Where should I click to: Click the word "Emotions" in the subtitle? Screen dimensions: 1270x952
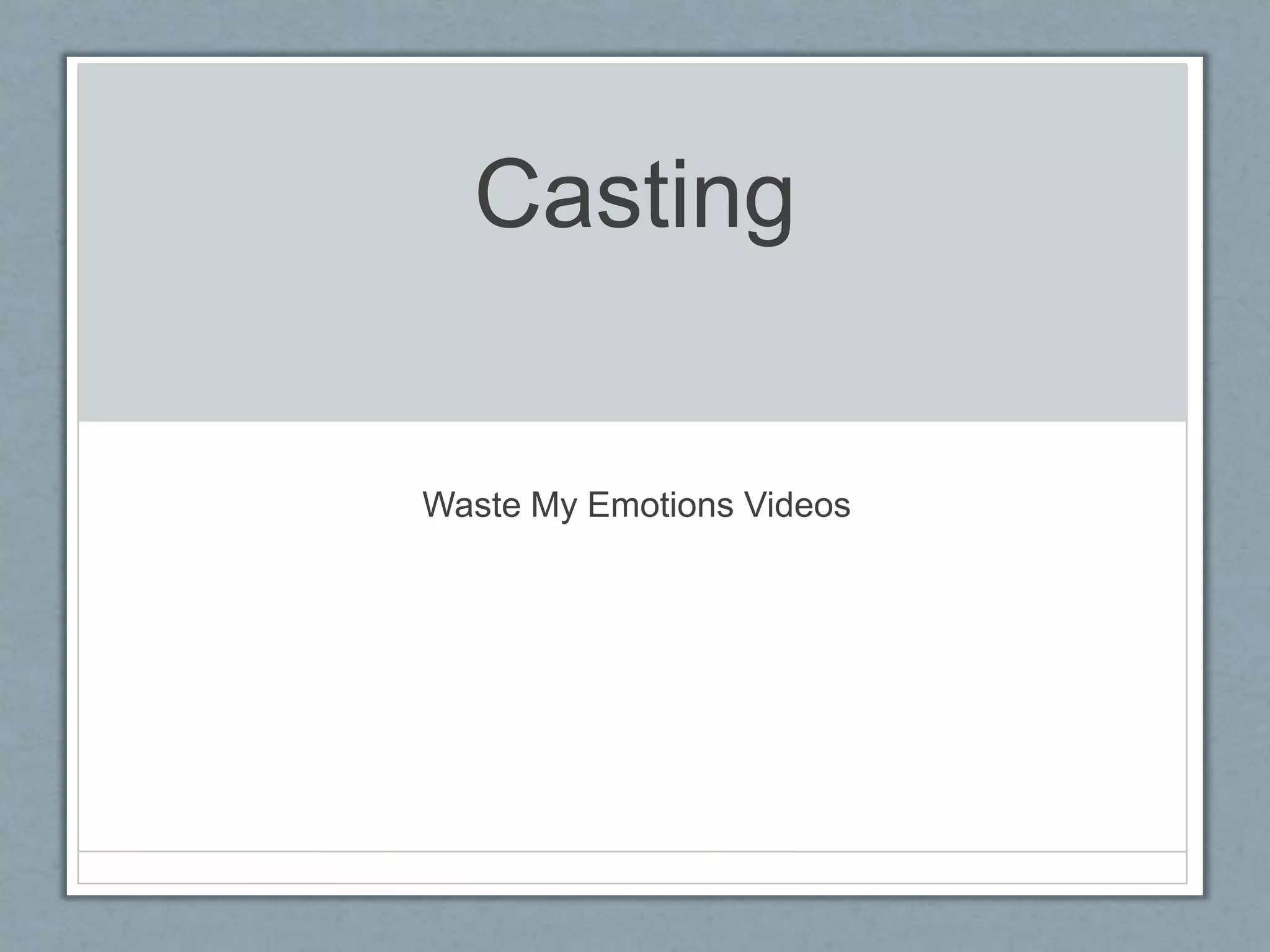(x=660, y=505)
